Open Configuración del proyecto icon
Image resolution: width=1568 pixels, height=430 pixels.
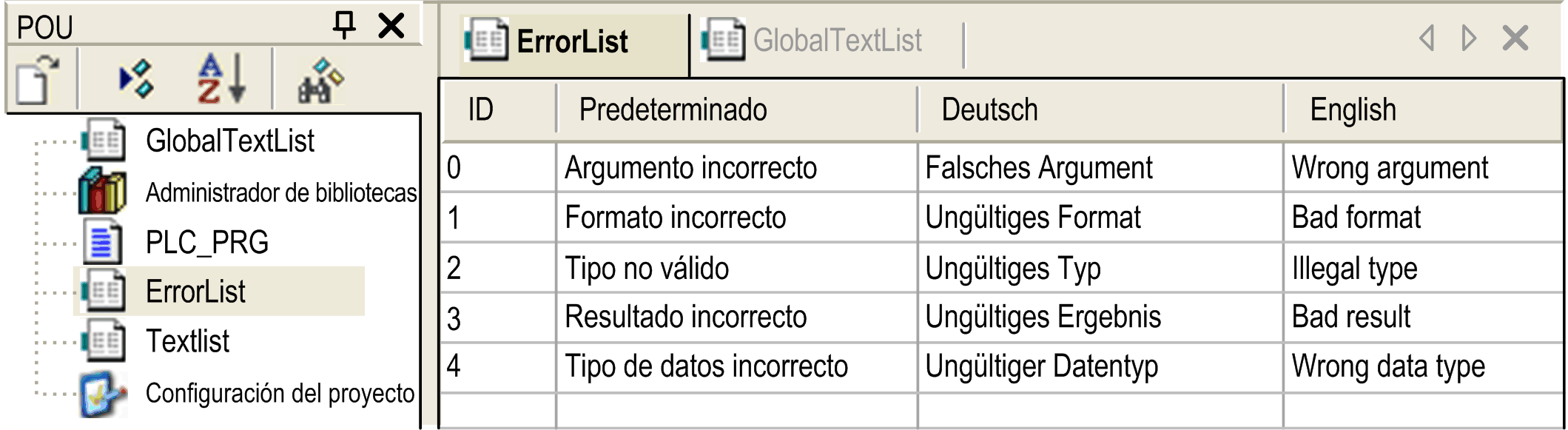(102, 393)
